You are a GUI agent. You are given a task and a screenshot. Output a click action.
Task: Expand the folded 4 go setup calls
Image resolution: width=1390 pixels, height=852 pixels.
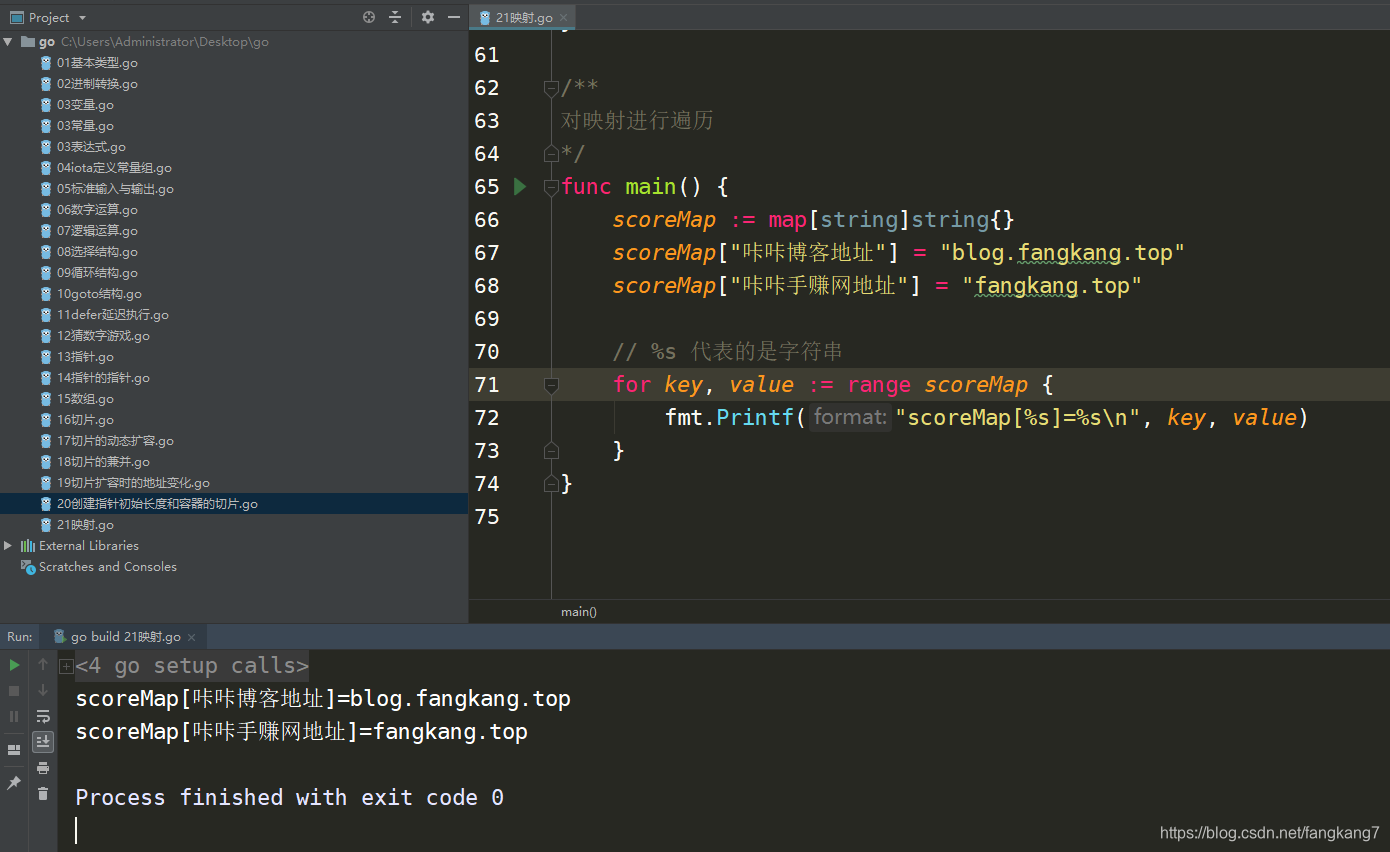tap(66, 666)
